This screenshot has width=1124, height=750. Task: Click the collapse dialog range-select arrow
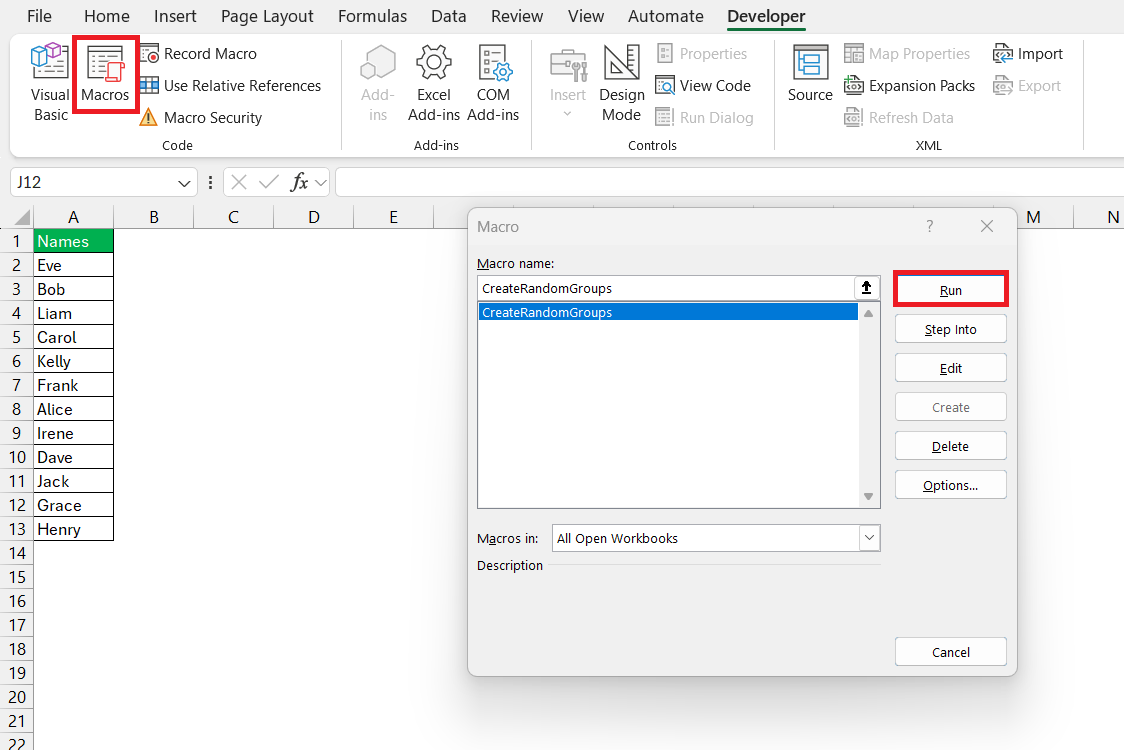pos(867,288)
